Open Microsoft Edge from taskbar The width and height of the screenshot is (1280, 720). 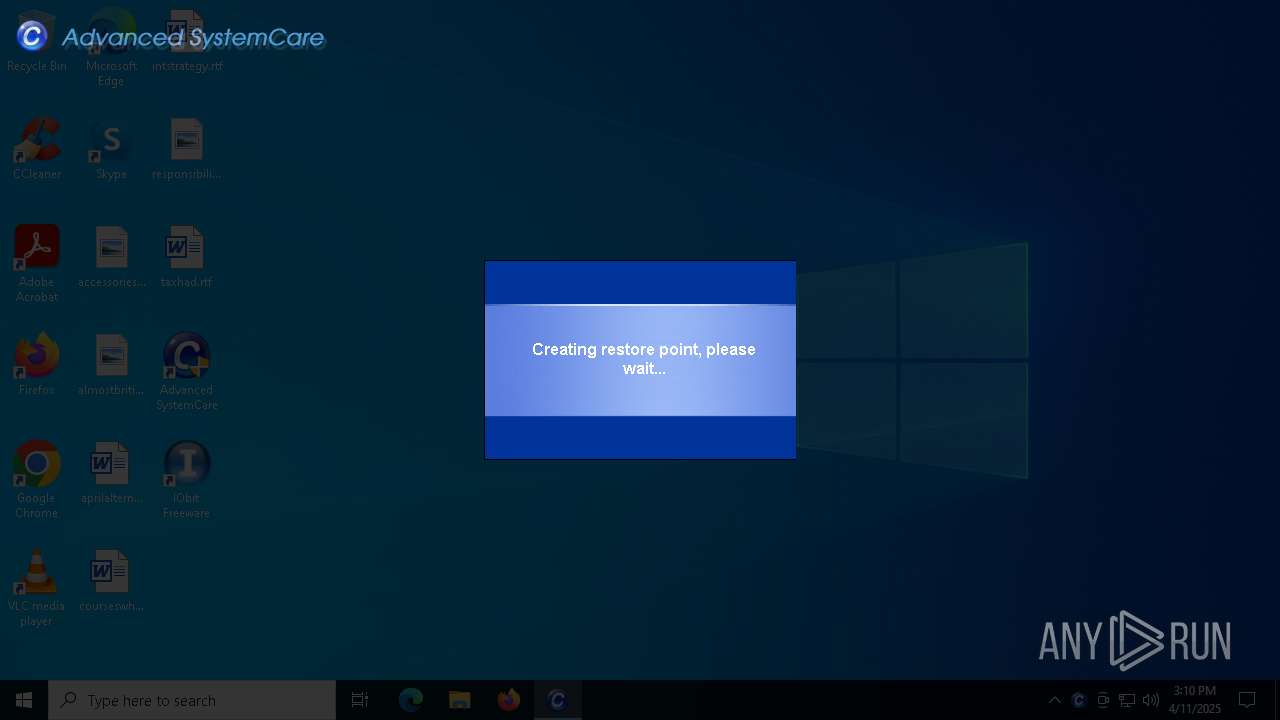coord(411,700)
